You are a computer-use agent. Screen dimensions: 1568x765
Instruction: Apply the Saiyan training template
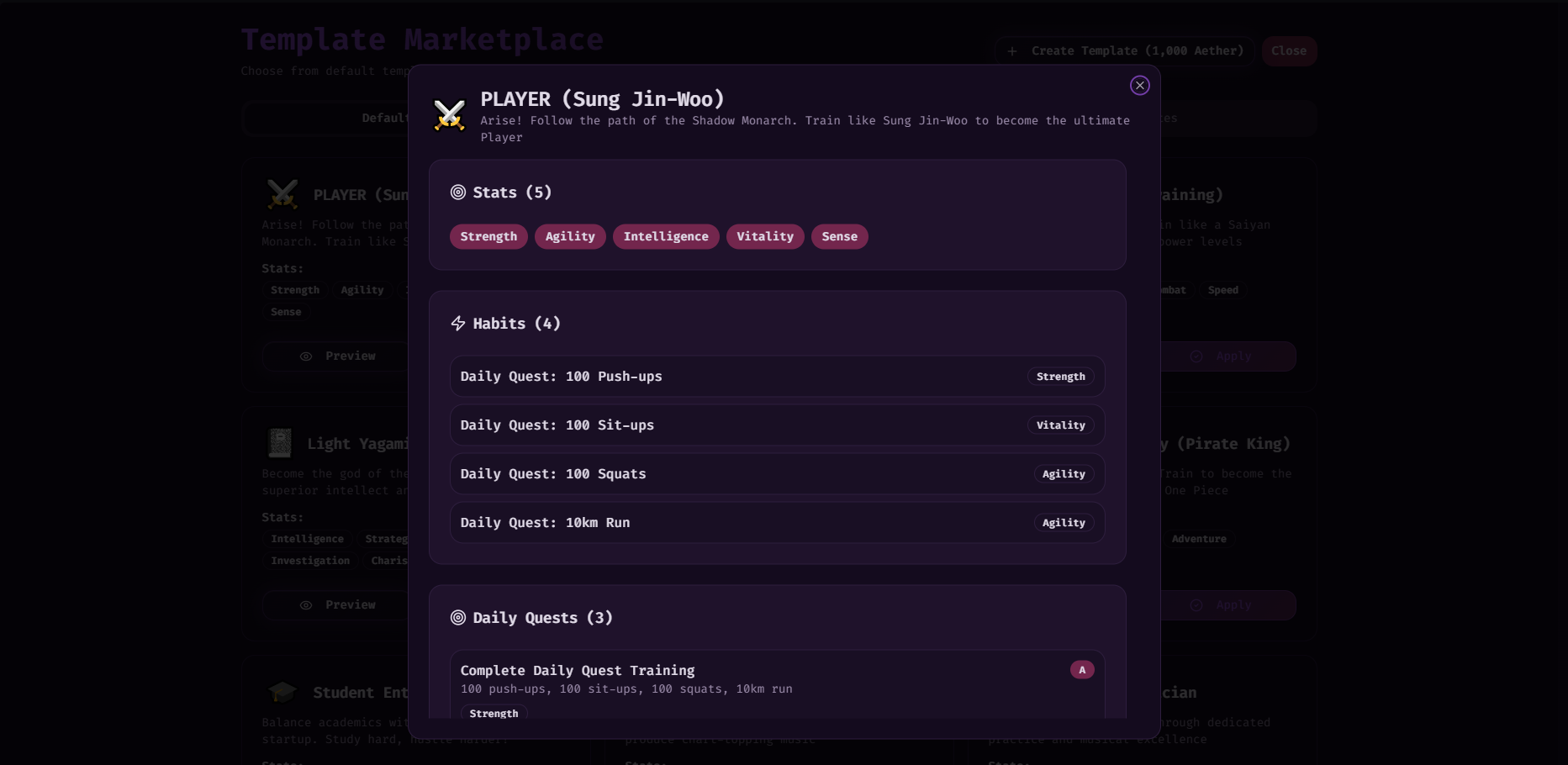pos(1228,356)
